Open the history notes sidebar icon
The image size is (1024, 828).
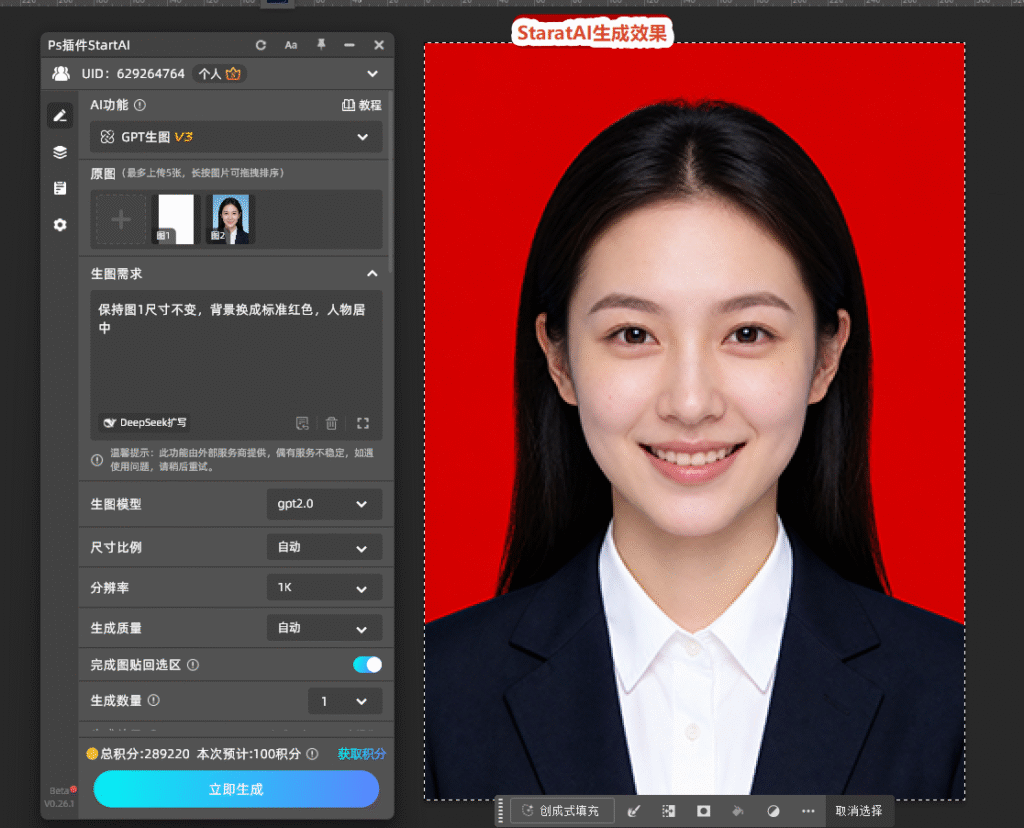[x=60, y=188]
